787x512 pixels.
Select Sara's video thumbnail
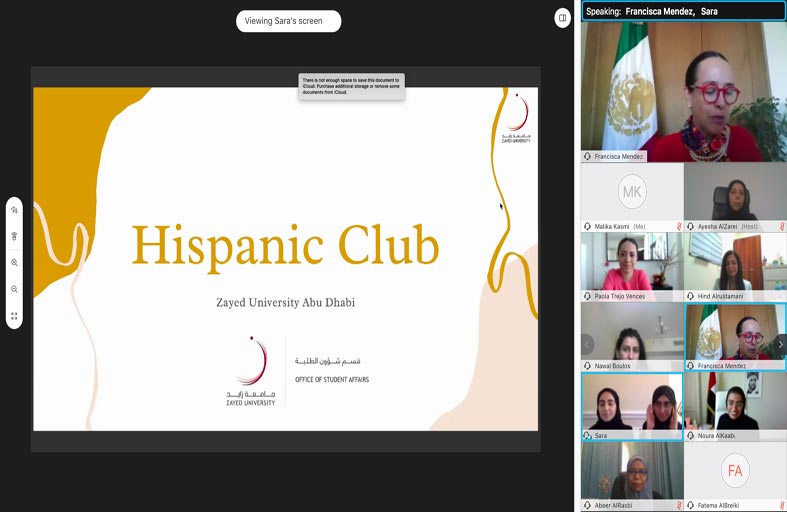pos(632,402)
